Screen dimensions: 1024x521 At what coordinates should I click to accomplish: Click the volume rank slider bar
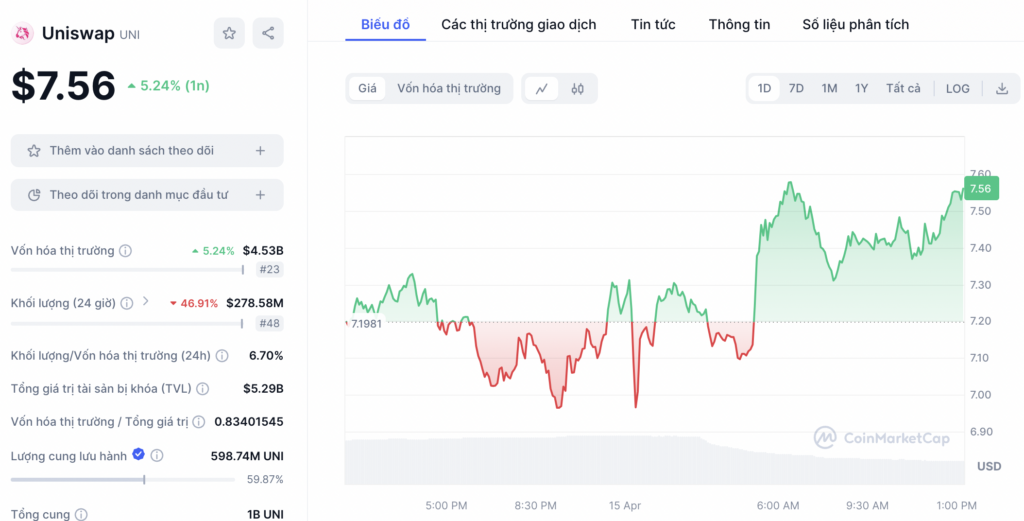tap(127, 323)
